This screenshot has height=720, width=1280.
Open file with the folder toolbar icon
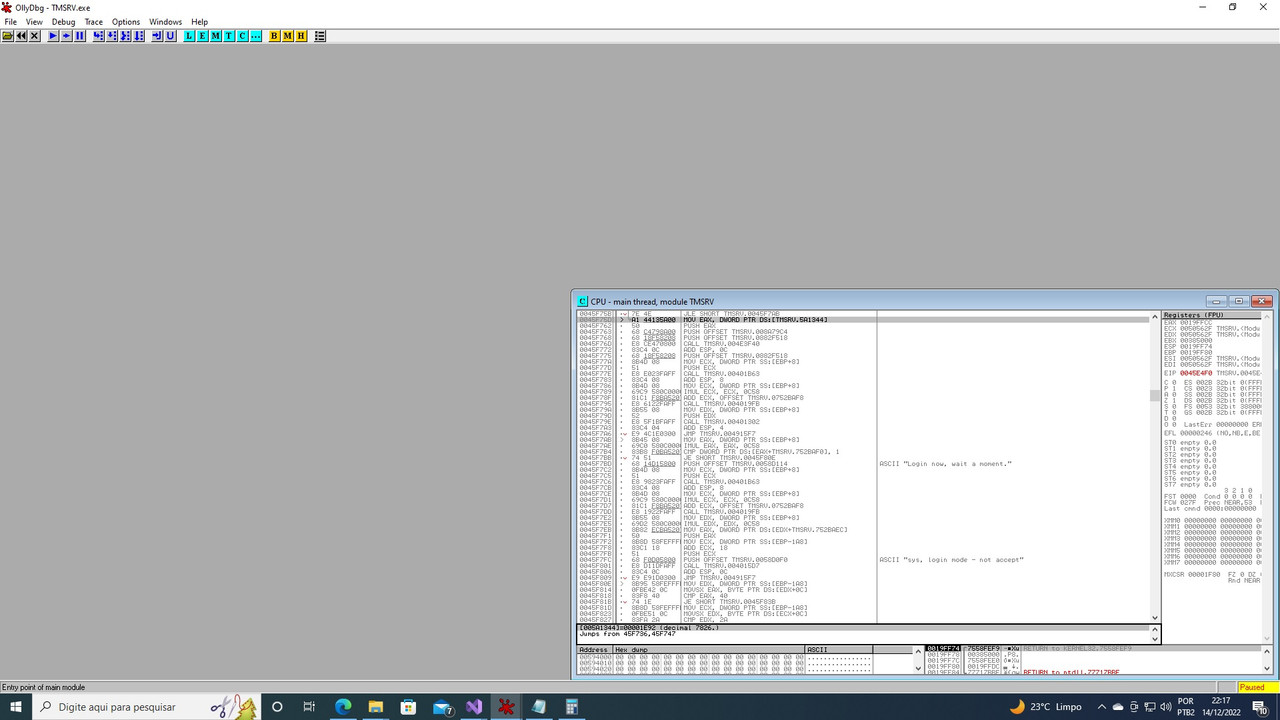coord(7,36)
